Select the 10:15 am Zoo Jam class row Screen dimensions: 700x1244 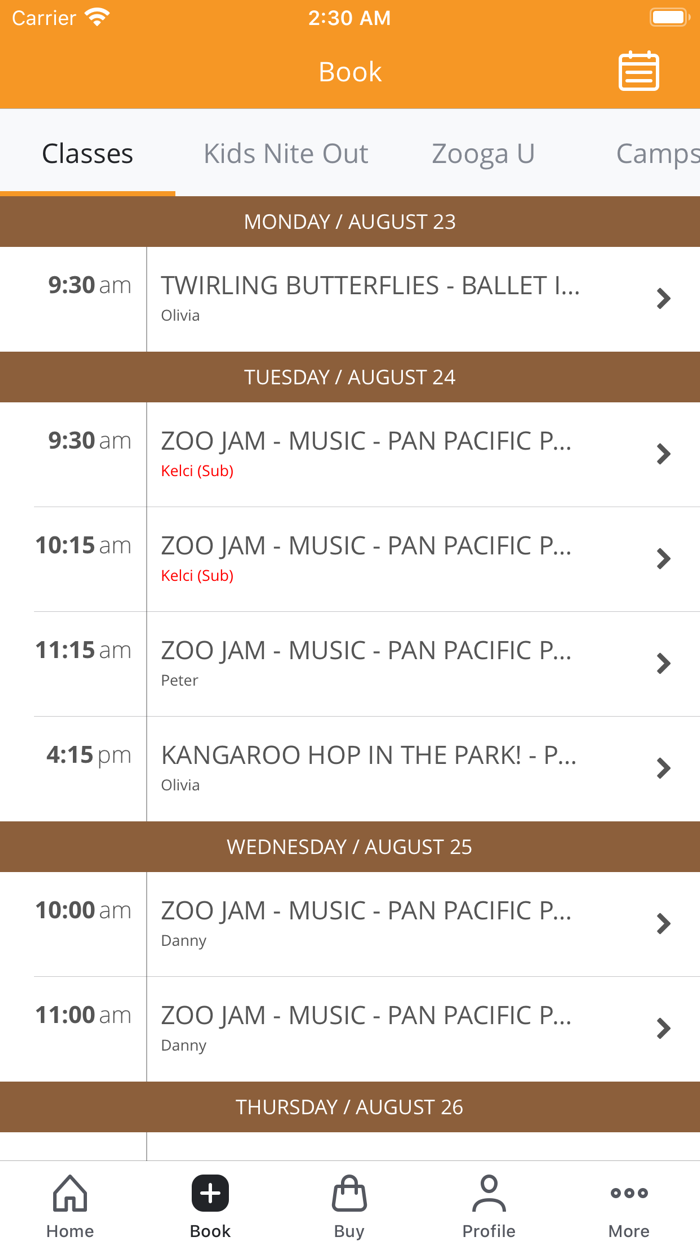[x=400, y=558]
